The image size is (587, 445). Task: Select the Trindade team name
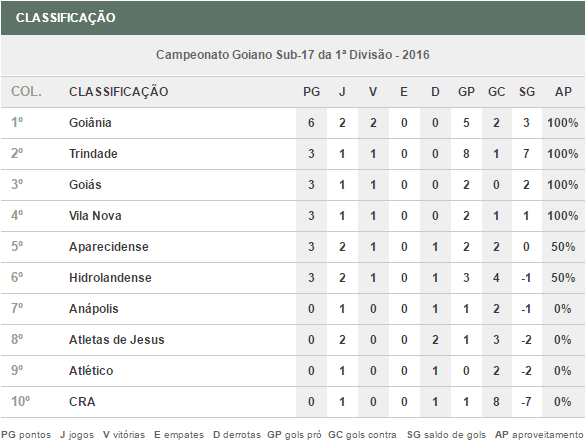pos(93,154)
